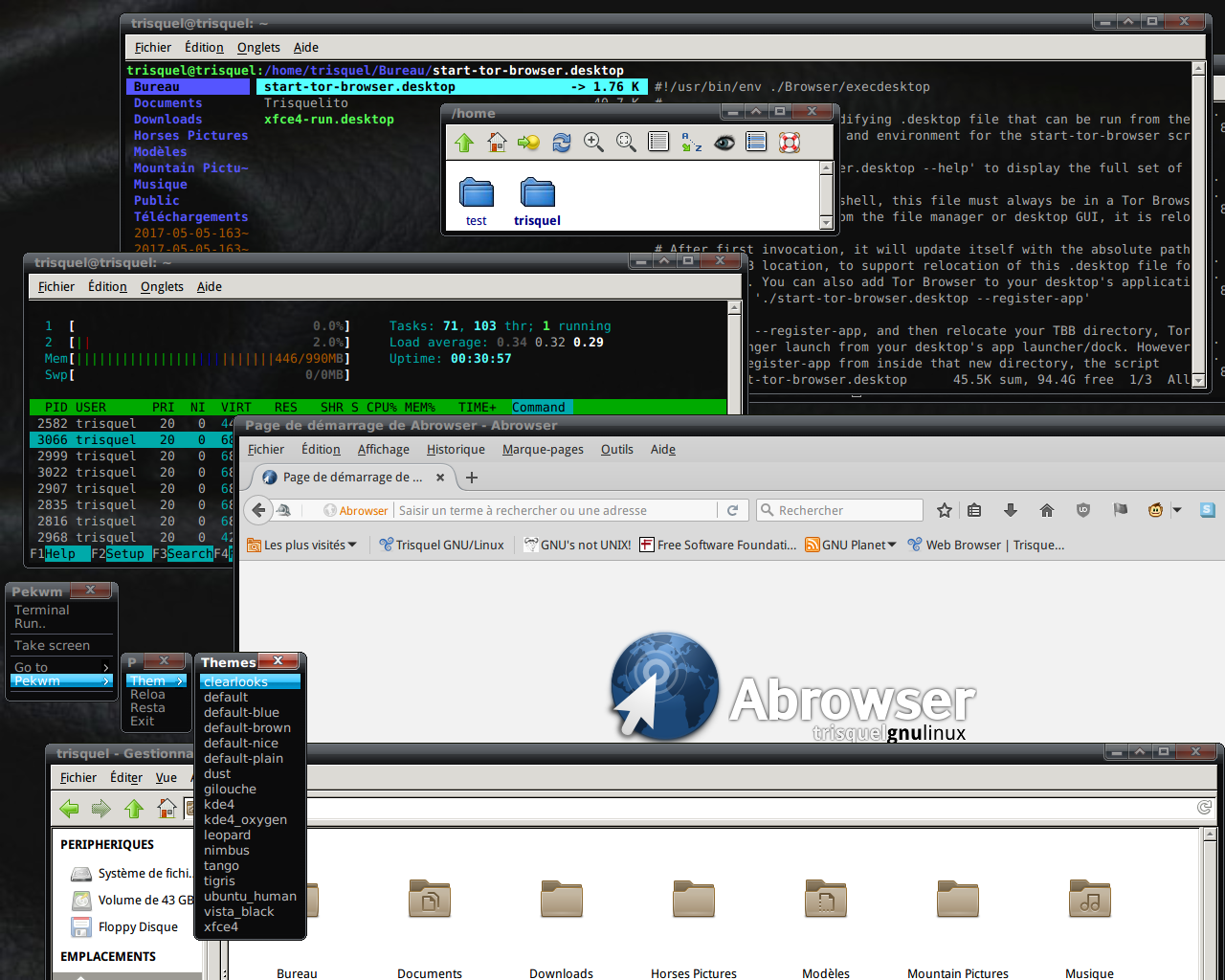The height and width of the screenshot is (980, 1225).
Task: Open help lifebuoy icon in /home window
Action: pyautogui.click(x=790, y=143)
